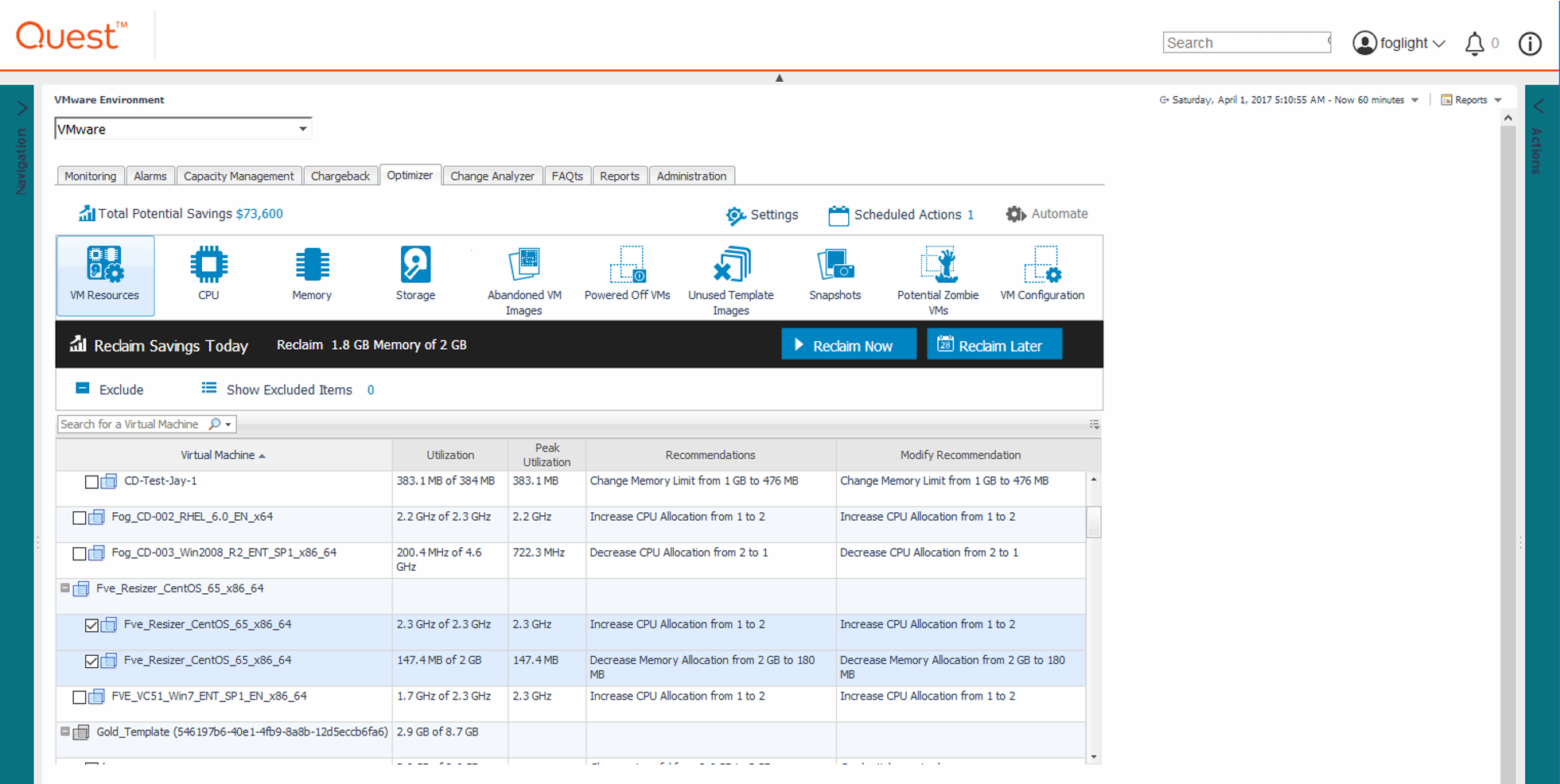Open Abandoned VM Images category
The width and height of the screenshot is (1560, 784).
(x=524, y=280)
